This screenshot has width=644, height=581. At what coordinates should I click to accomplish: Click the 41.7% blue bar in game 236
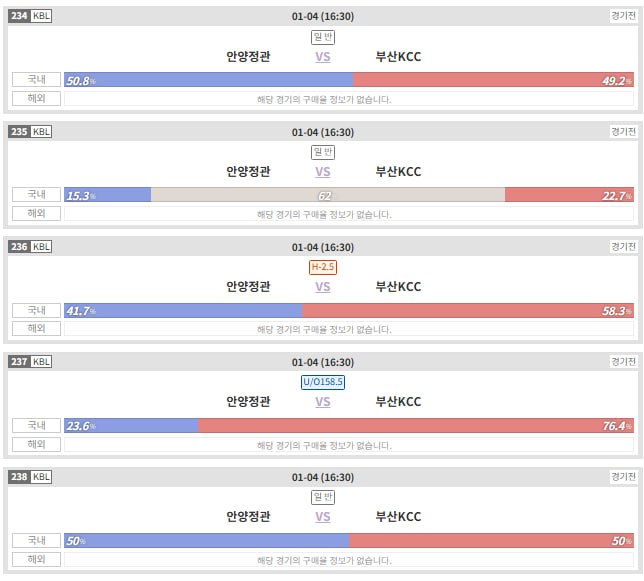(x=183, y=310)
